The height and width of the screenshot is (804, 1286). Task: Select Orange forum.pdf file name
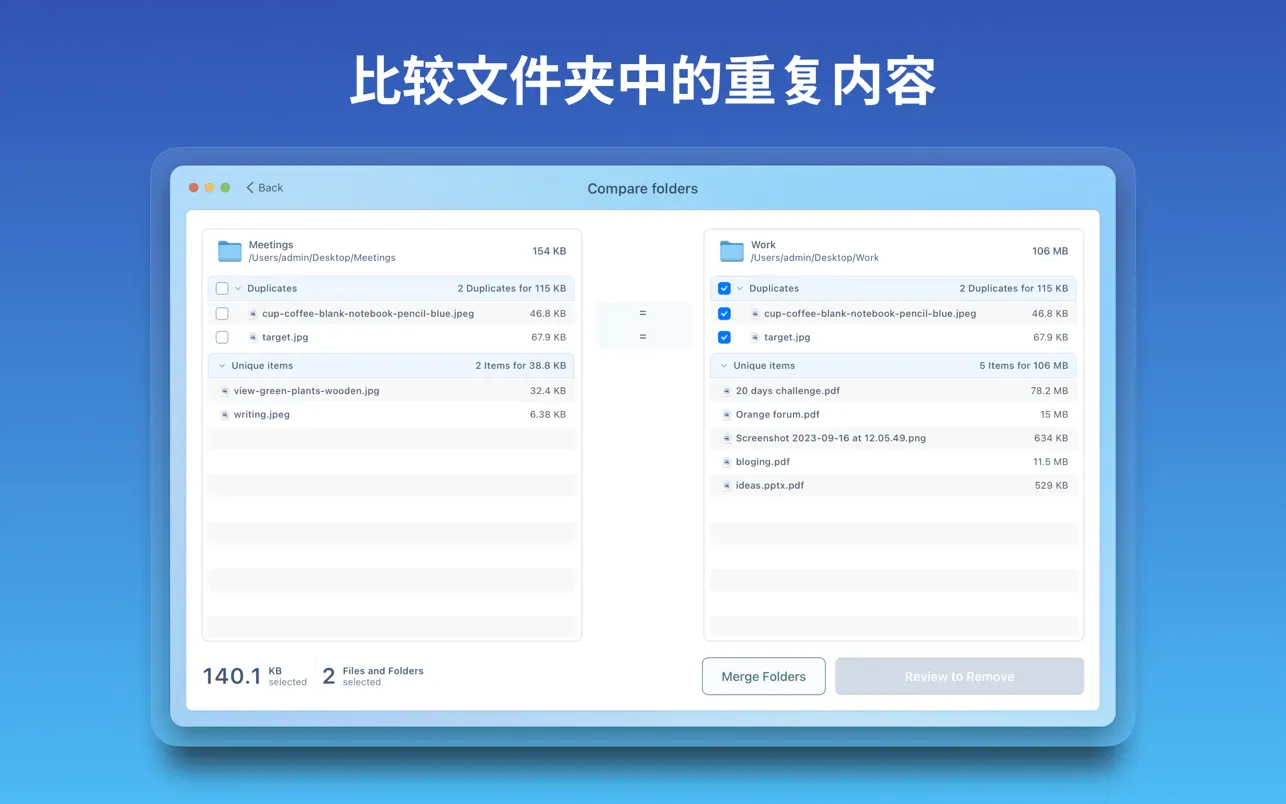(x=778, y=414)
